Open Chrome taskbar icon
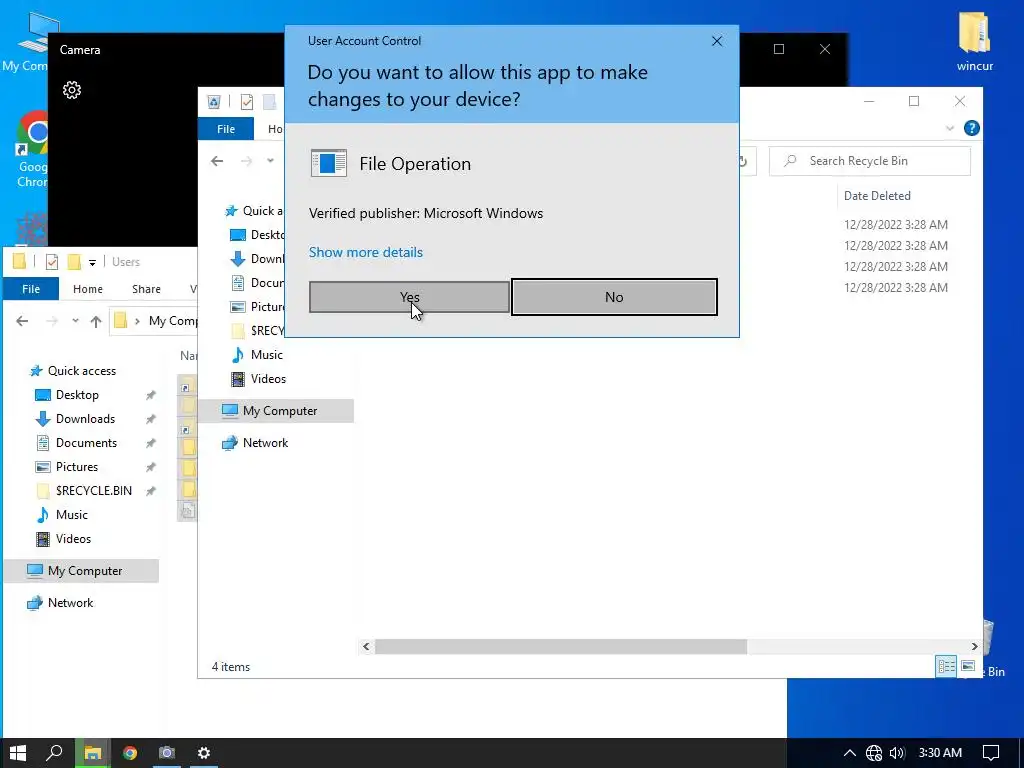The image size is (1024, 768). 129,753
